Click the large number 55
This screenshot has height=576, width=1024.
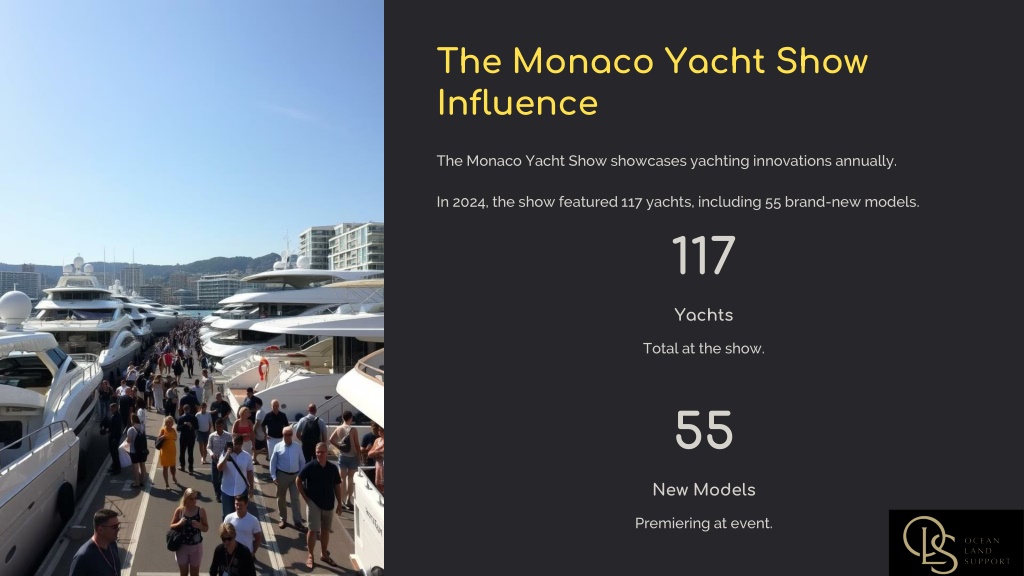pyautogui.click(x=703, y=430)
